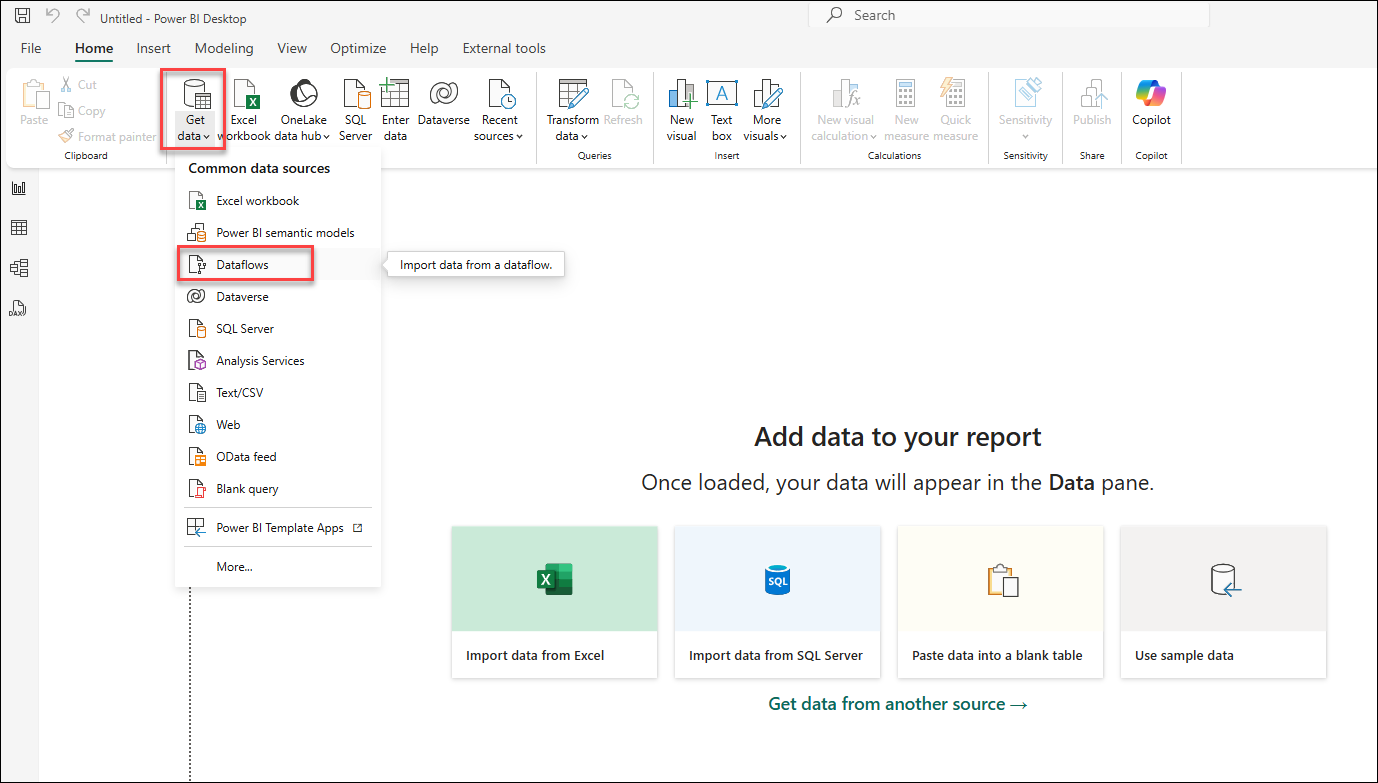This screenshot has width=1378, height=783.
Task: Select Dataverse in the dropdown menu
Action: pyautogui.click(x=277, y=297)
